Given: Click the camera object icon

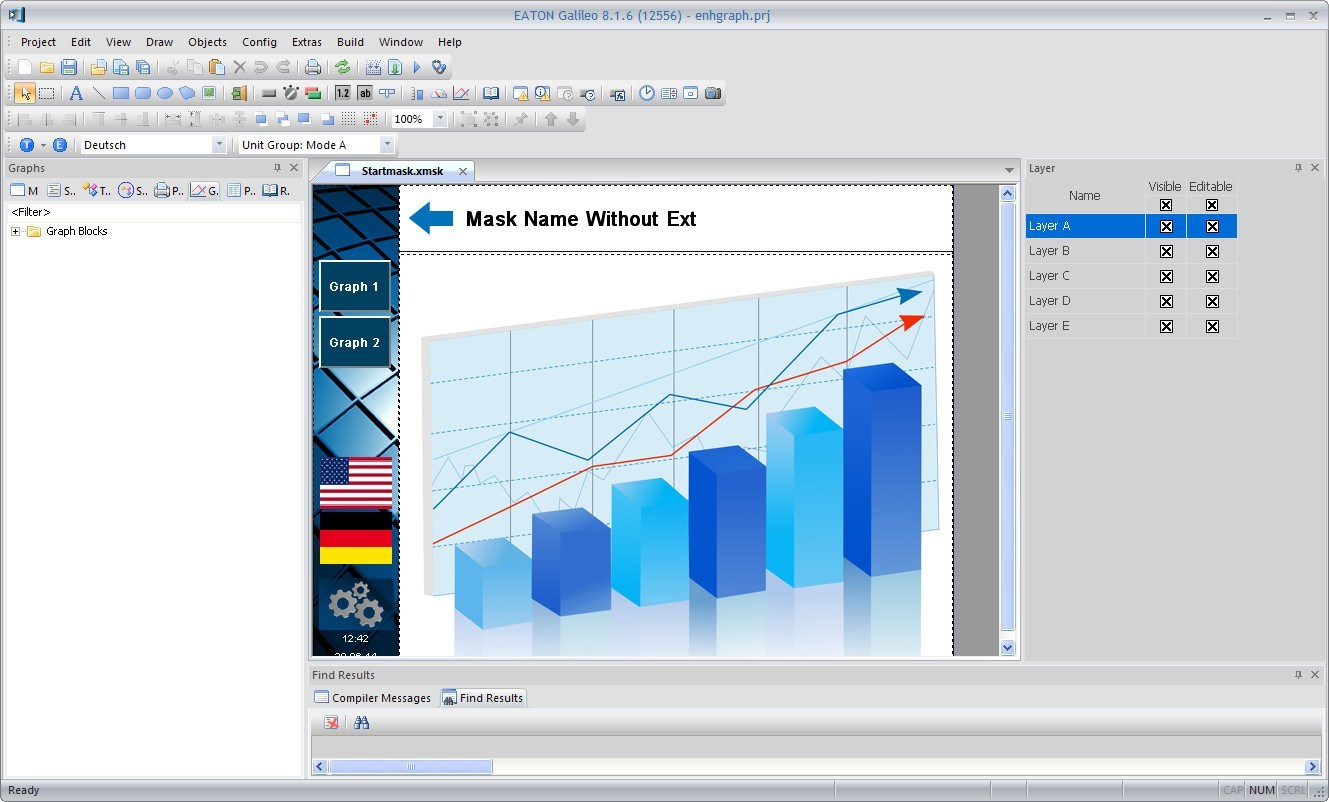Looking at the screenshot, I should 713,93.
